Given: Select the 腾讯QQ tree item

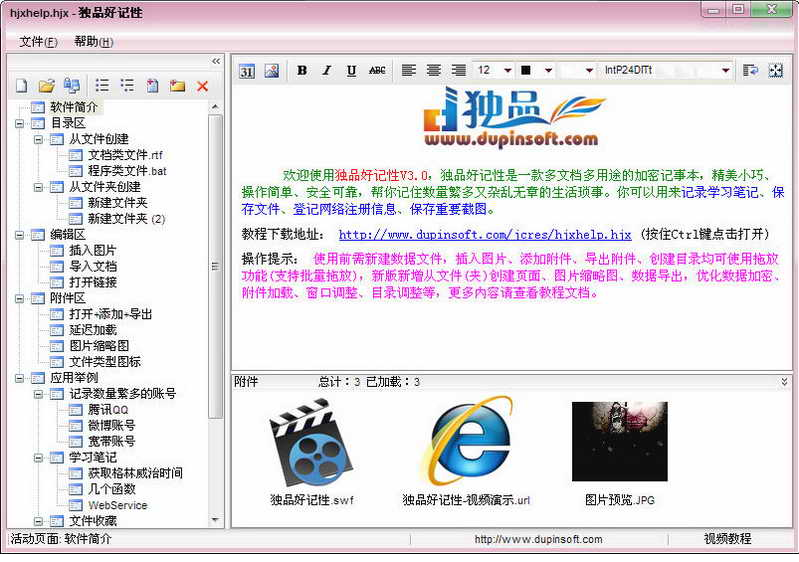Looking at the screenshot, I should (x=108, y=410).
